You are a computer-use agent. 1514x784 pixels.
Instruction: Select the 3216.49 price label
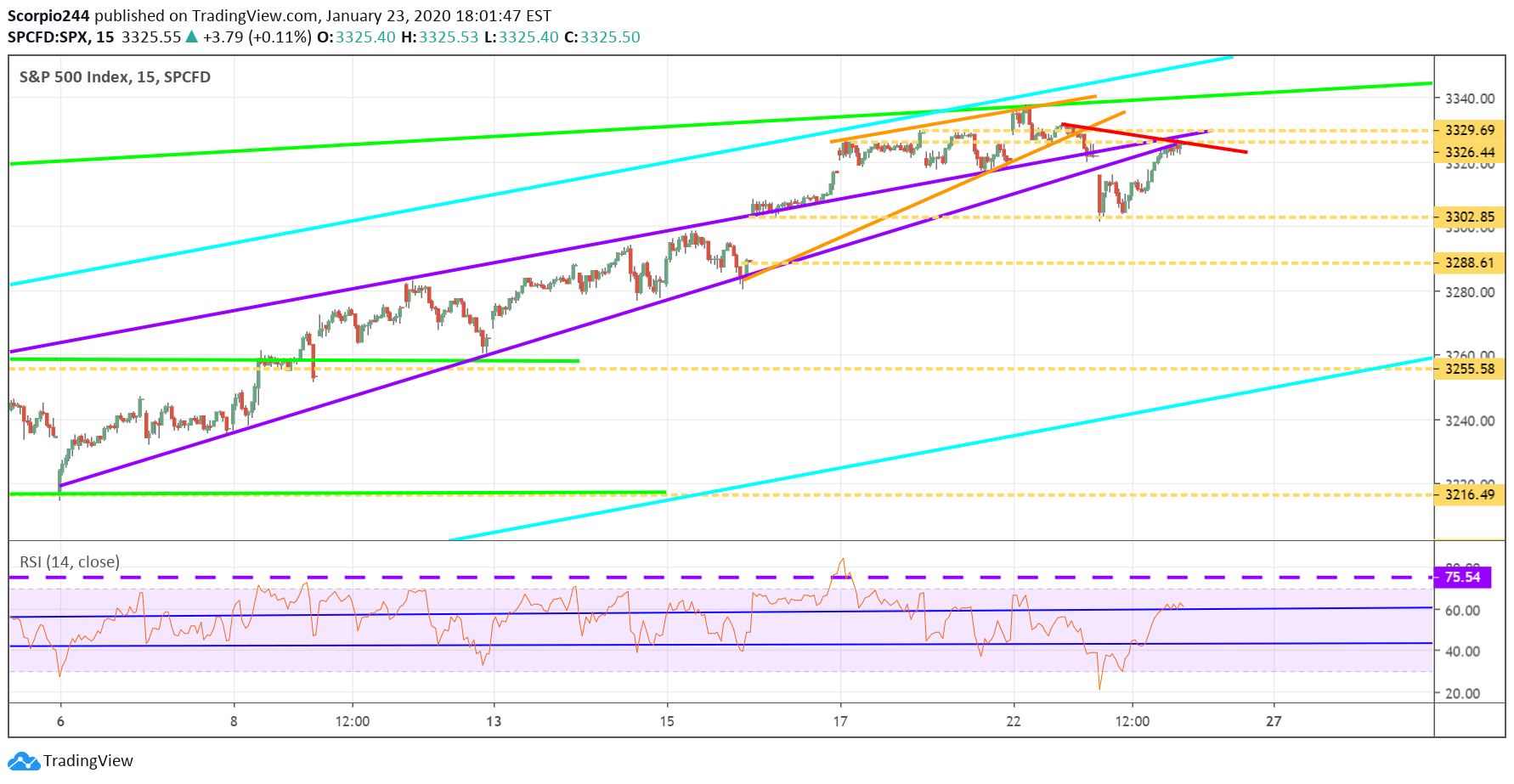1469,494
